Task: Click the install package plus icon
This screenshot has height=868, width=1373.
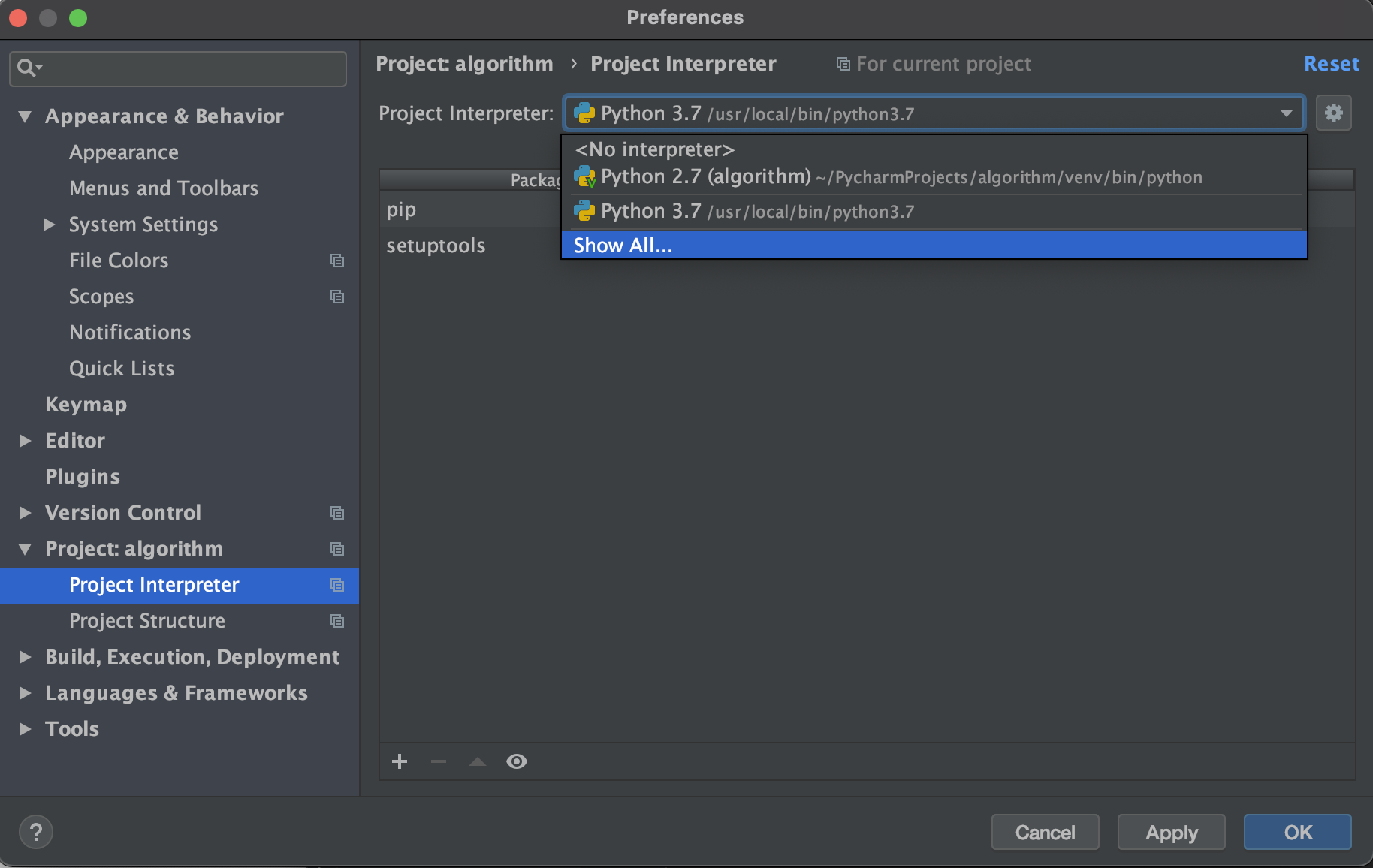Action: 400,761
